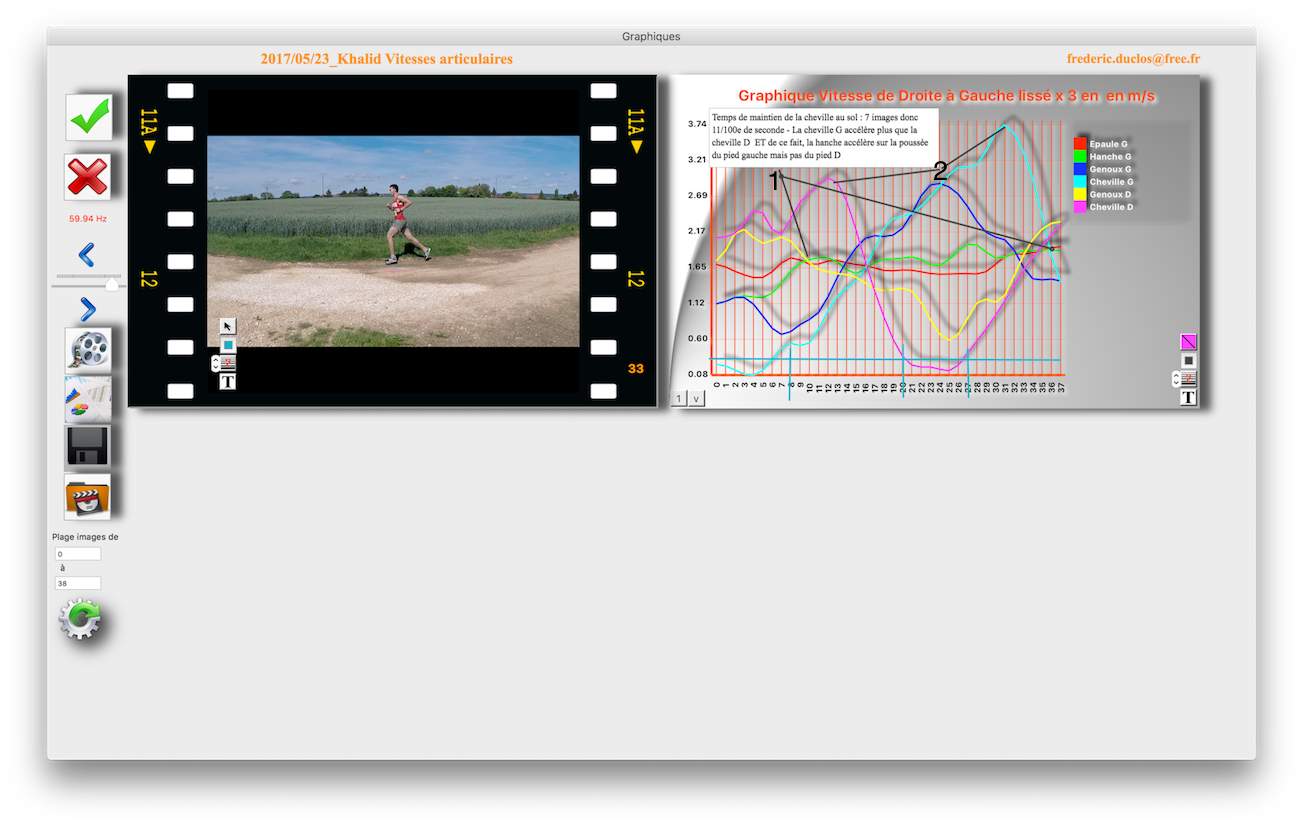Pick the cyan color swatch on video frame
The height and width of the screenshot is (827, 1303).
(x=228, y=345)
